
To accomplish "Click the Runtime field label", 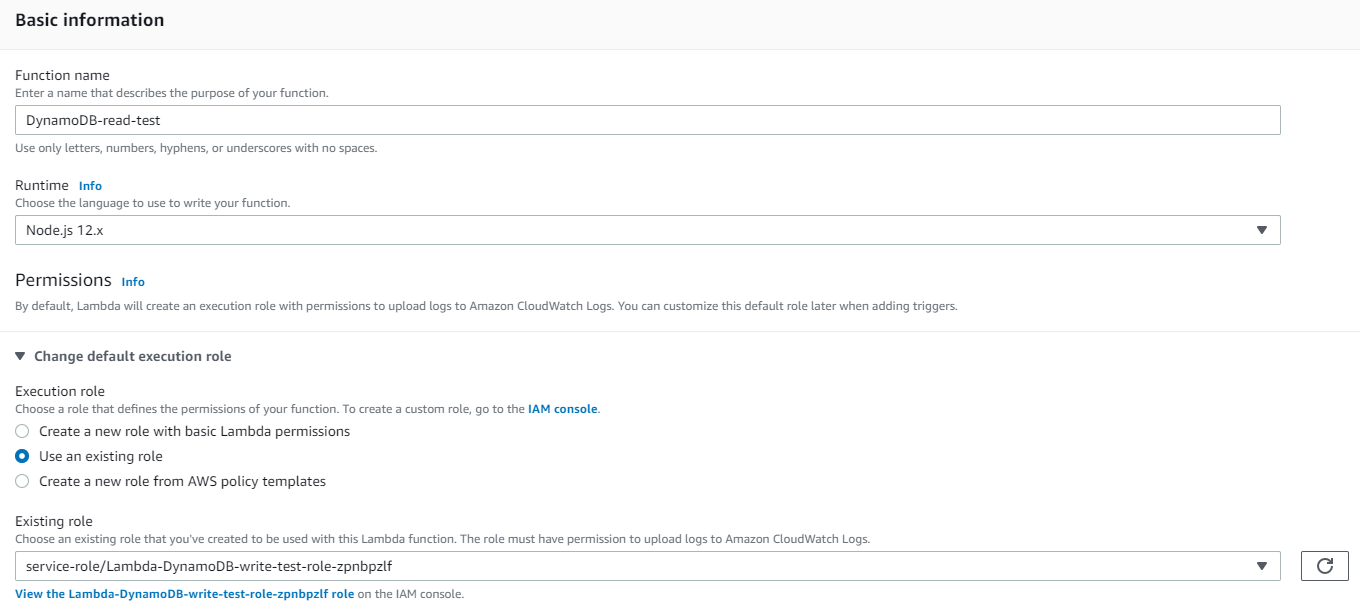I will [42, 185].
